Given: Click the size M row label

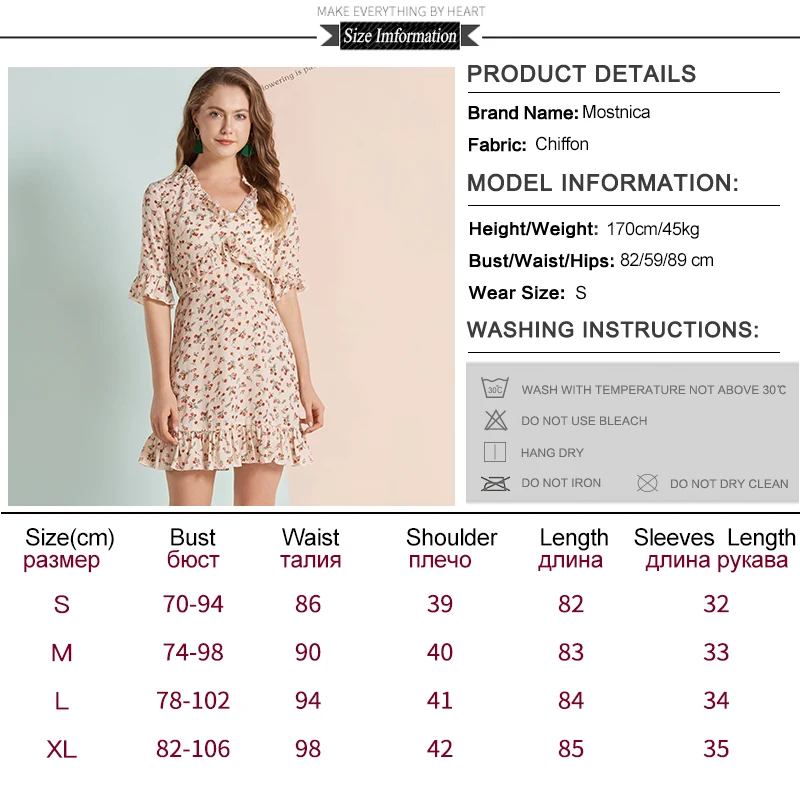Looking at the screenshot, I should point(62,653).
